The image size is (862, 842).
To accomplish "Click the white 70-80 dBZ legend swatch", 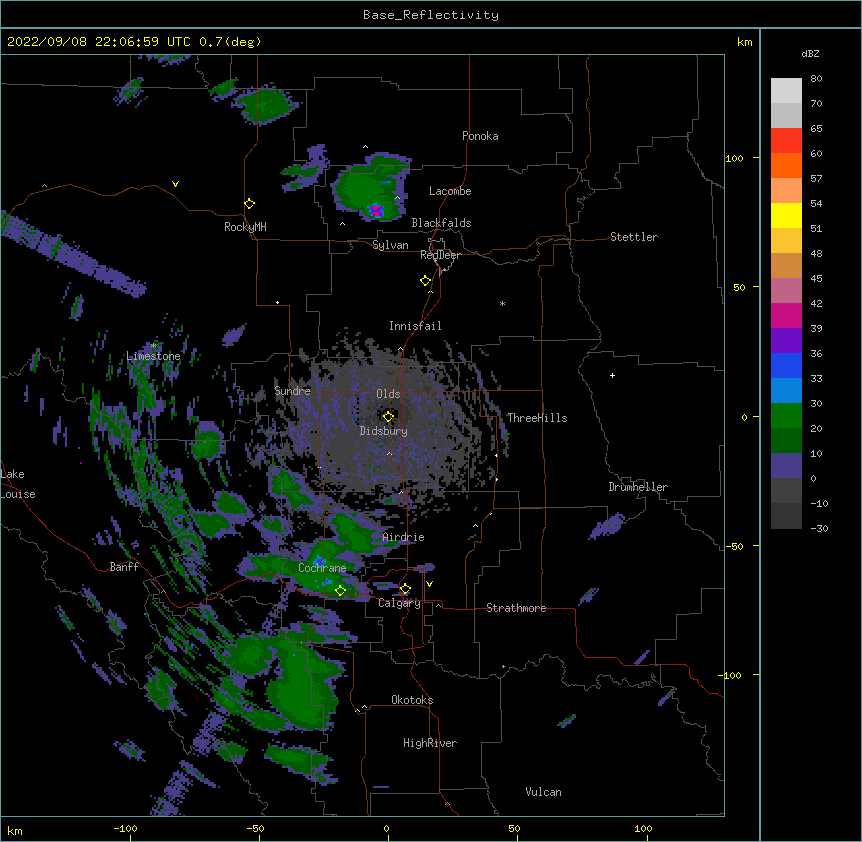I will (786, 91).
